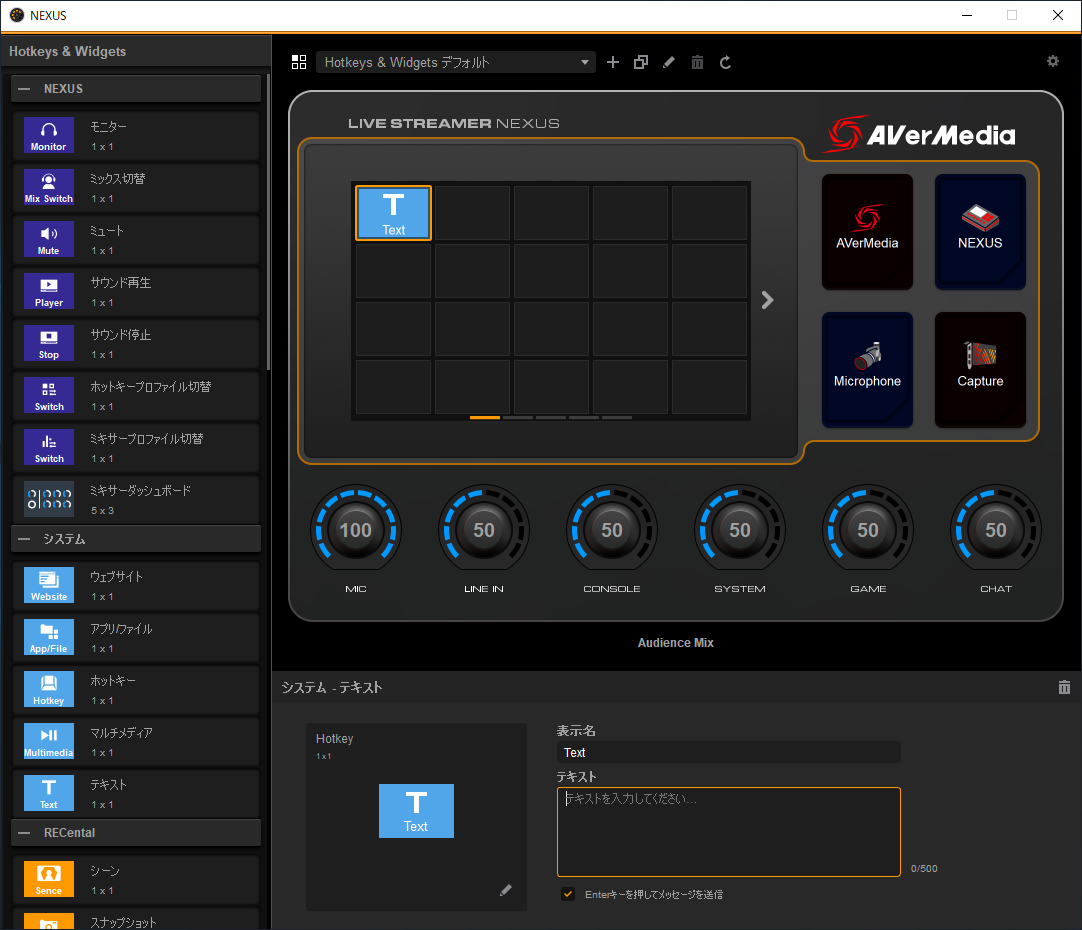Adjust the MIC volume knob
1082x930 pixels.
[x=356, y=530]
